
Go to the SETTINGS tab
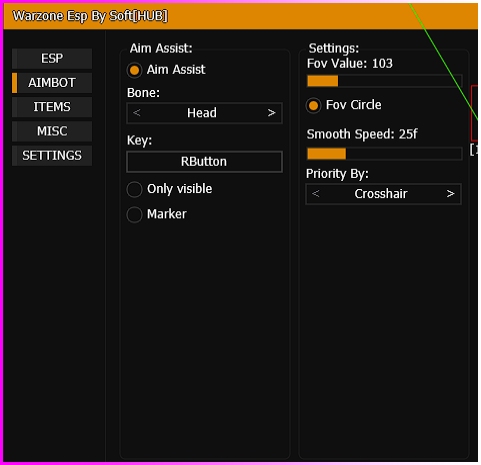52,155
